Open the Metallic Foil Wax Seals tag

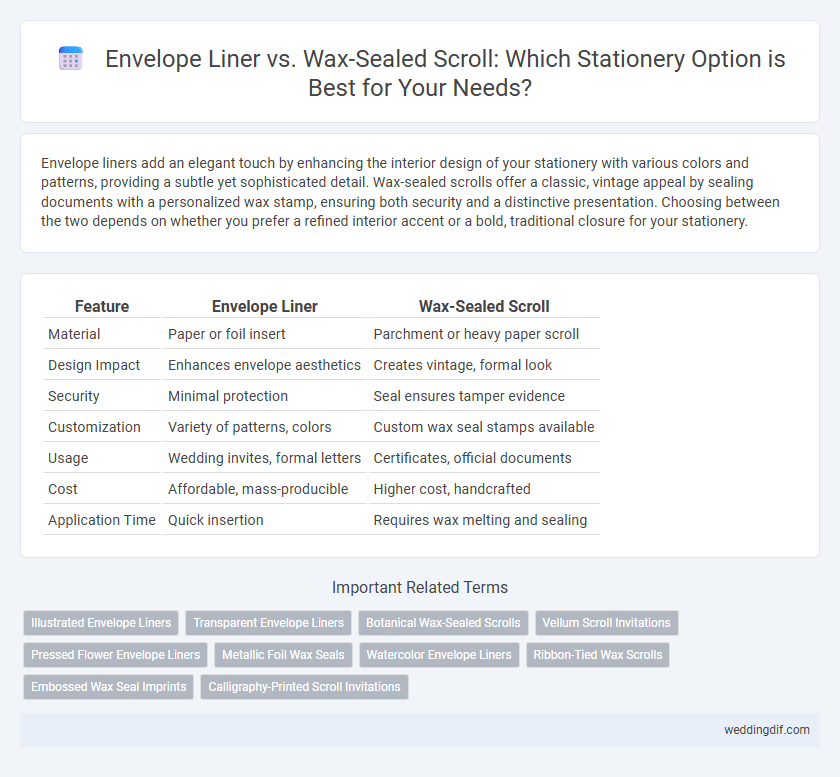pos(283,655)
